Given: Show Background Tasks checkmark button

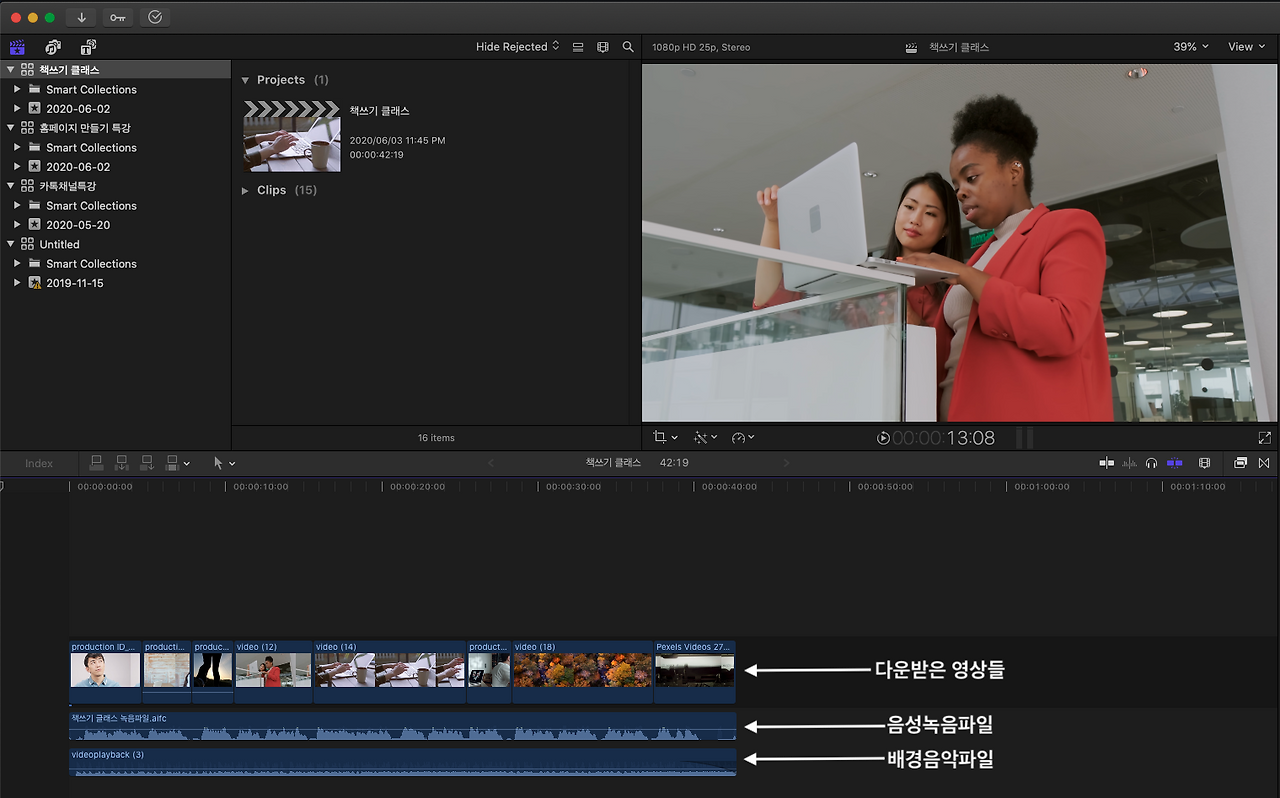Looking at the screenshot, I should 154,17.
